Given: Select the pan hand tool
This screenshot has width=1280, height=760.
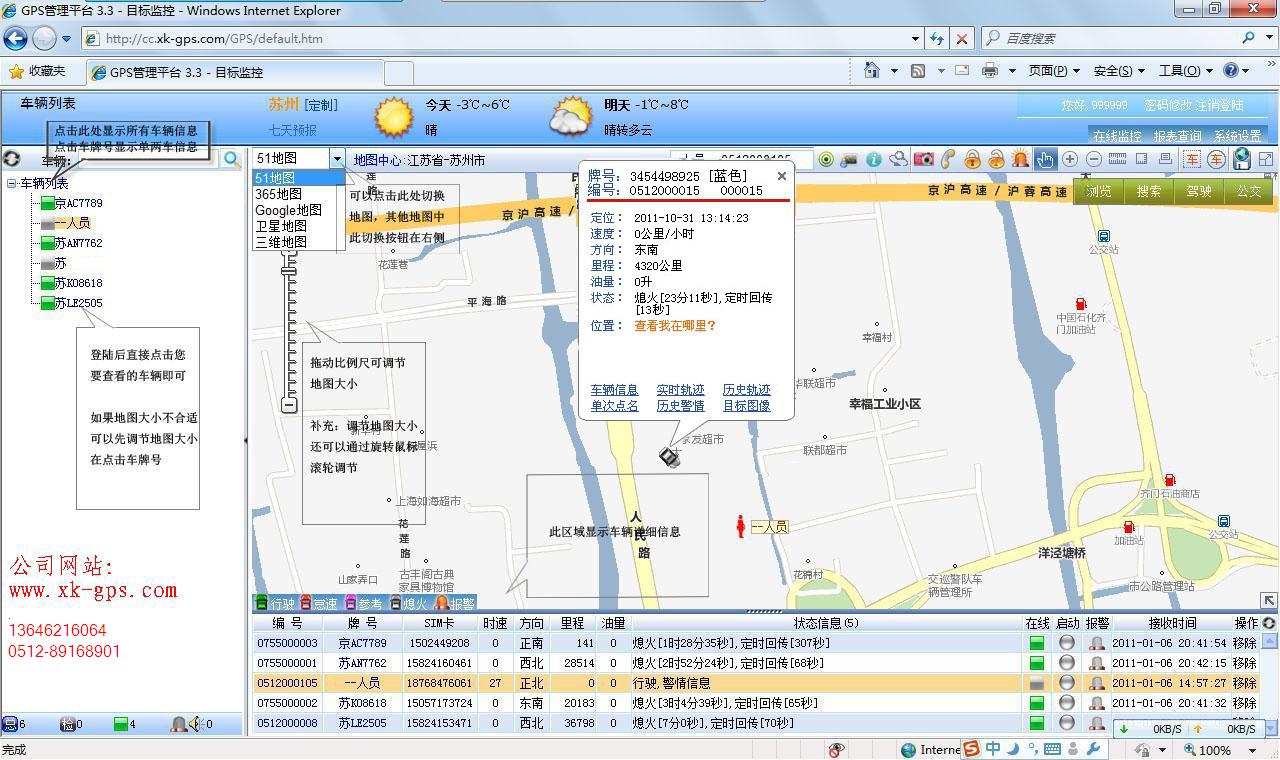Looking at the screenshot, I should [1045, 159].
